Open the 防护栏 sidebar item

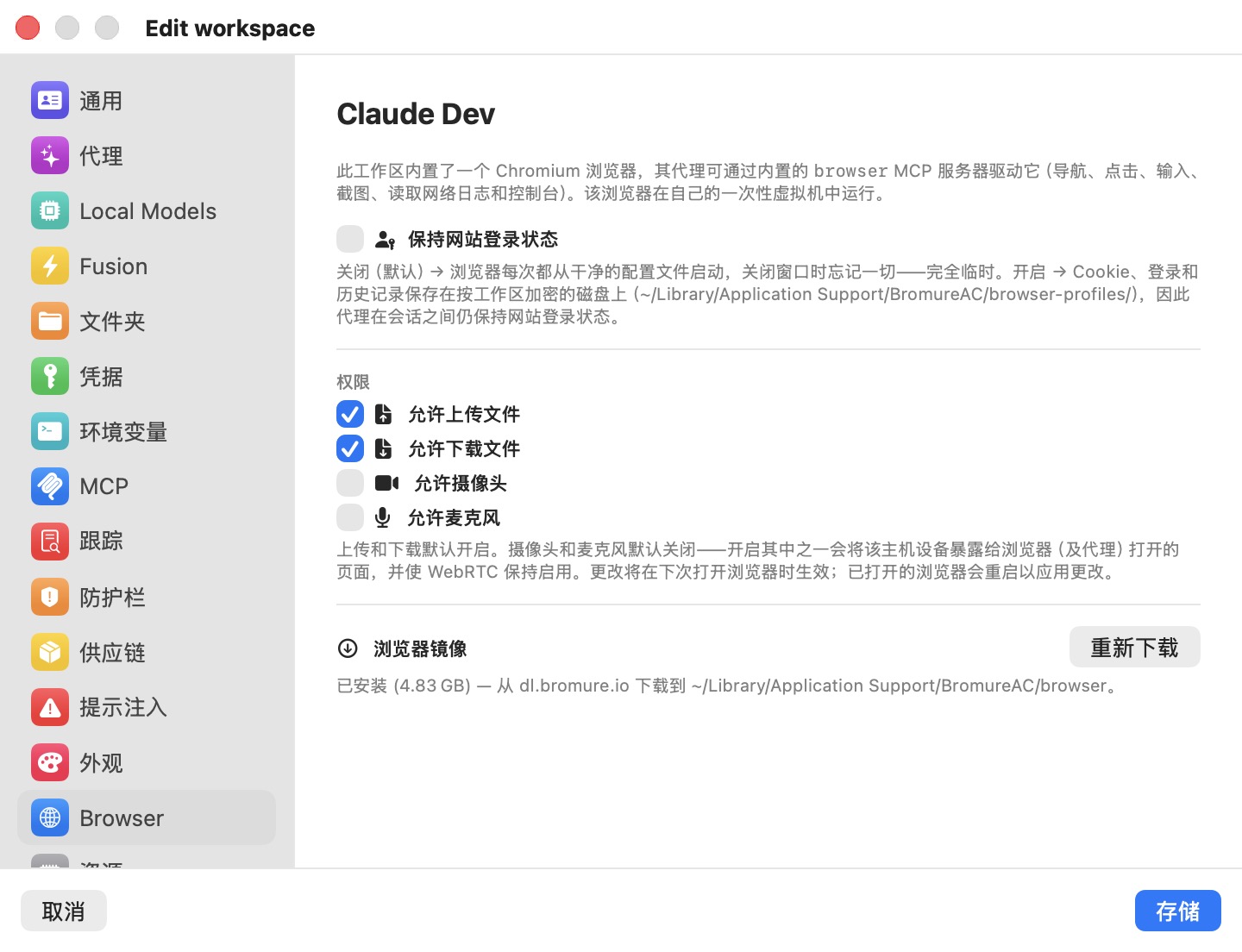point(147,597)
